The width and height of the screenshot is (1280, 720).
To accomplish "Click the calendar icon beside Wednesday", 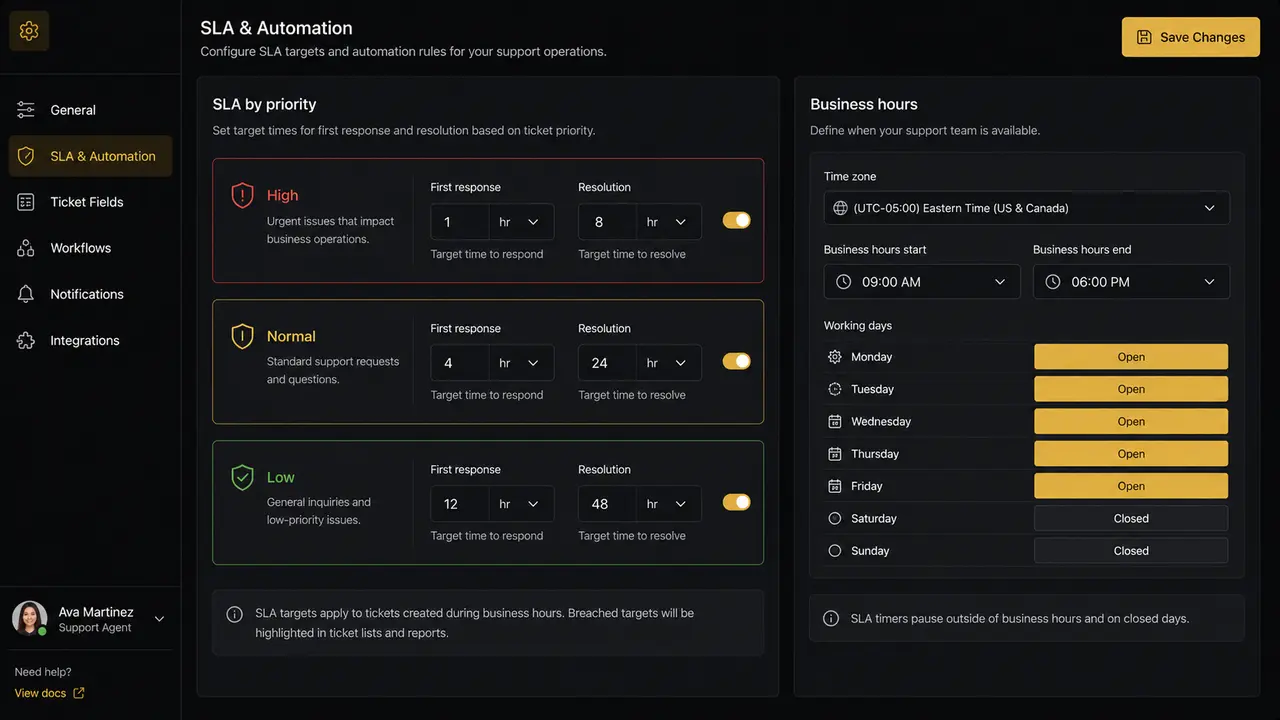I will [x=835, y=421].
